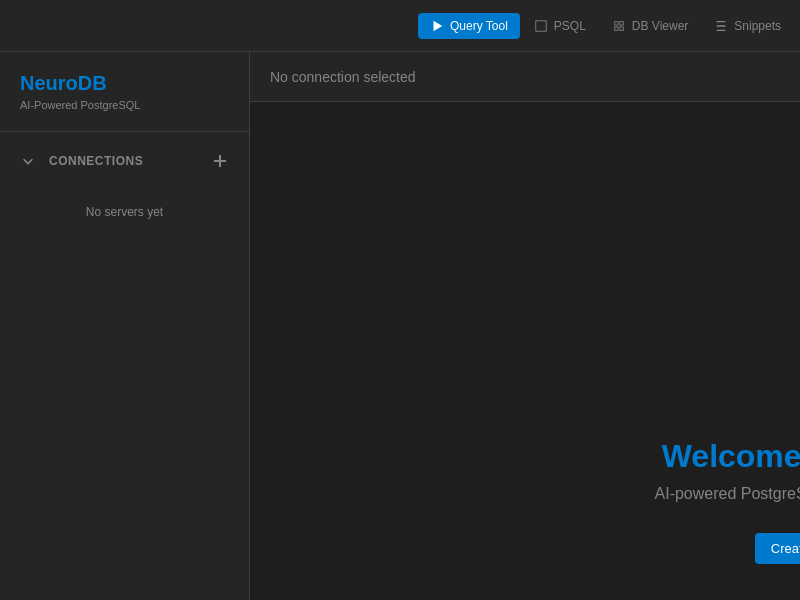Image resolution: width=800 pixels, height=600 pixels.
Task: Click the 'No connection selected' label
Action: point(342,77)
